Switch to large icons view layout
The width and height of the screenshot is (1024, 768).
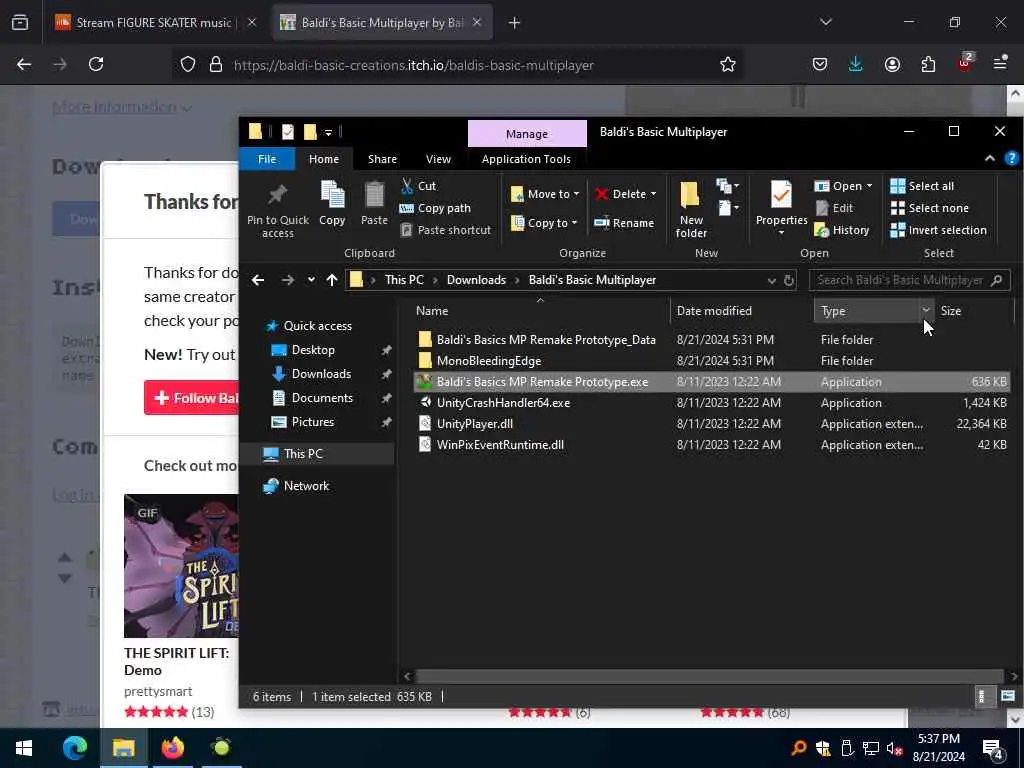coord(1008,696)
